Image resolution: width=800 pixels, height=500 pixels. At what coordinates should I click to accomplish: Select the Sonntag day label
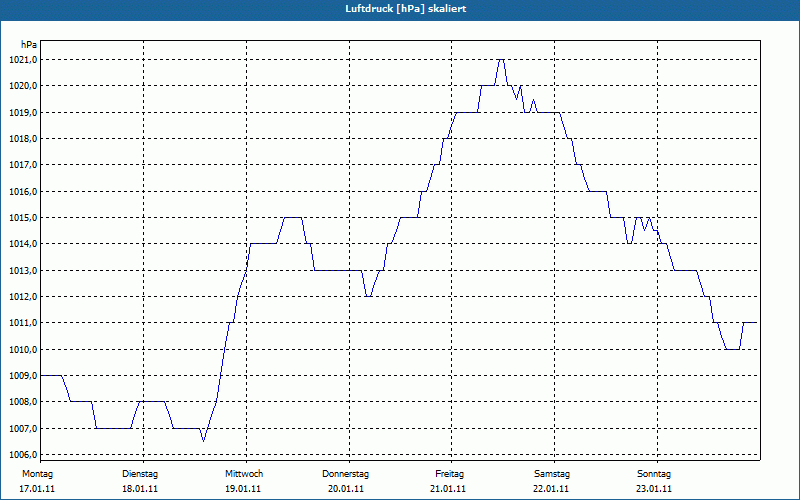[x=654, y=474]
